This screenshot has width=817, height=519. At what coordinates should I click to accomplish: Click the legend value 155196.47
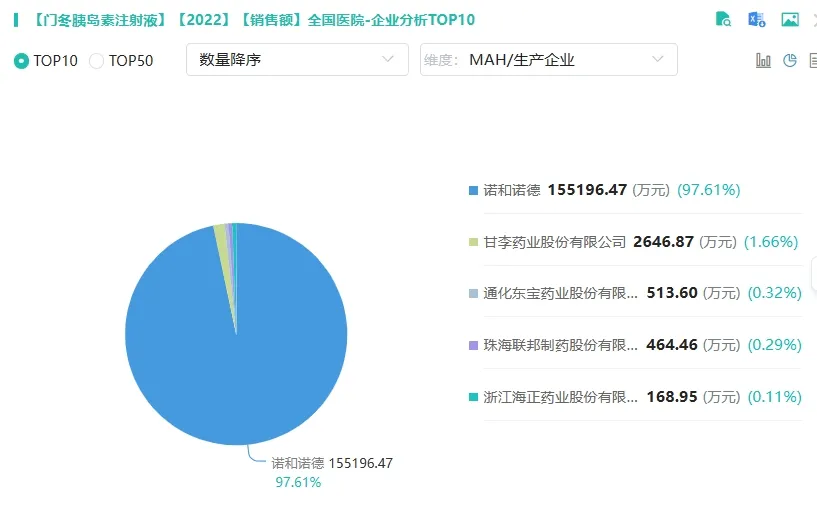587,190
